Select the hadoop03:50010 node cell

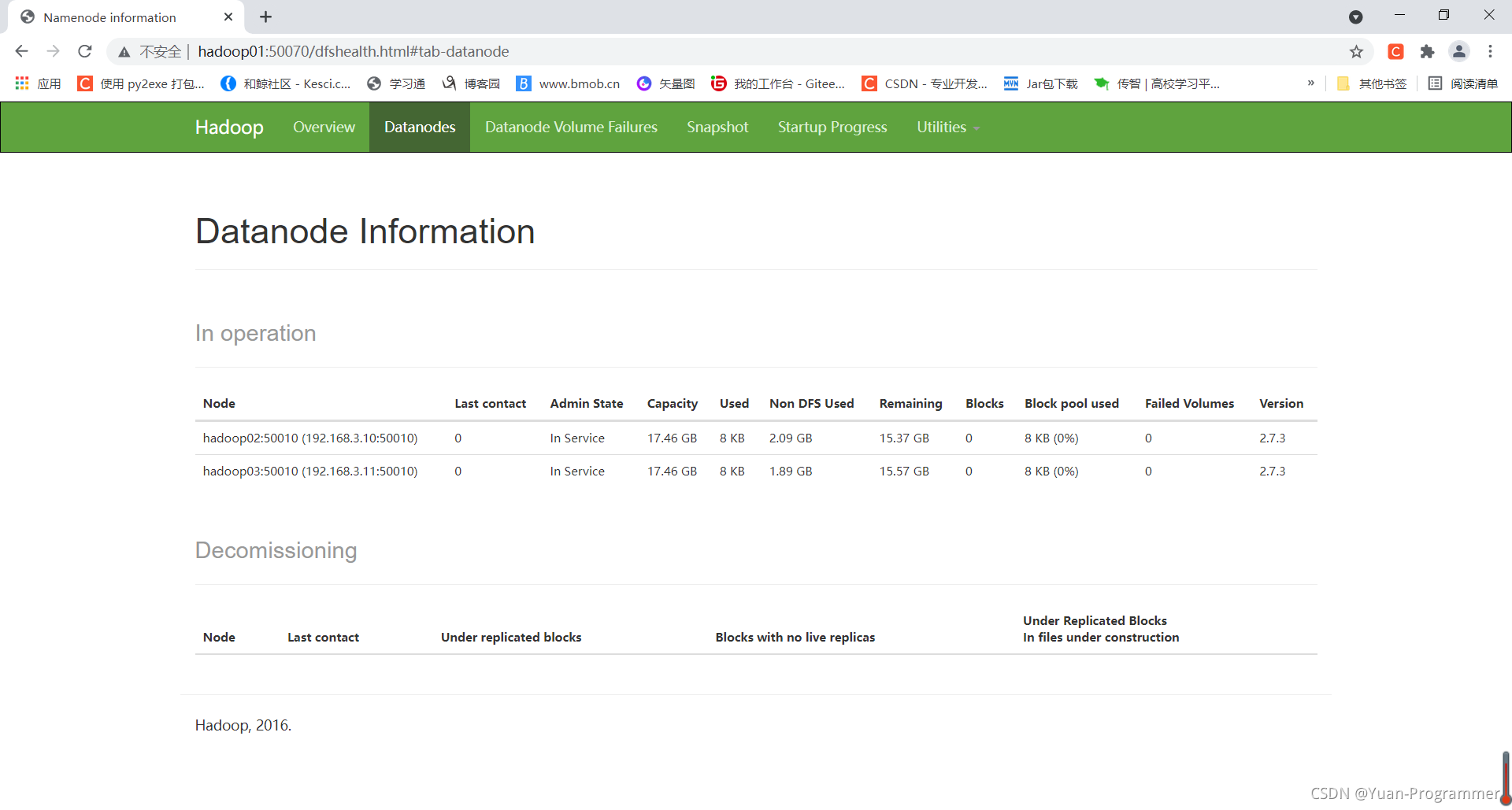point(310,471)
